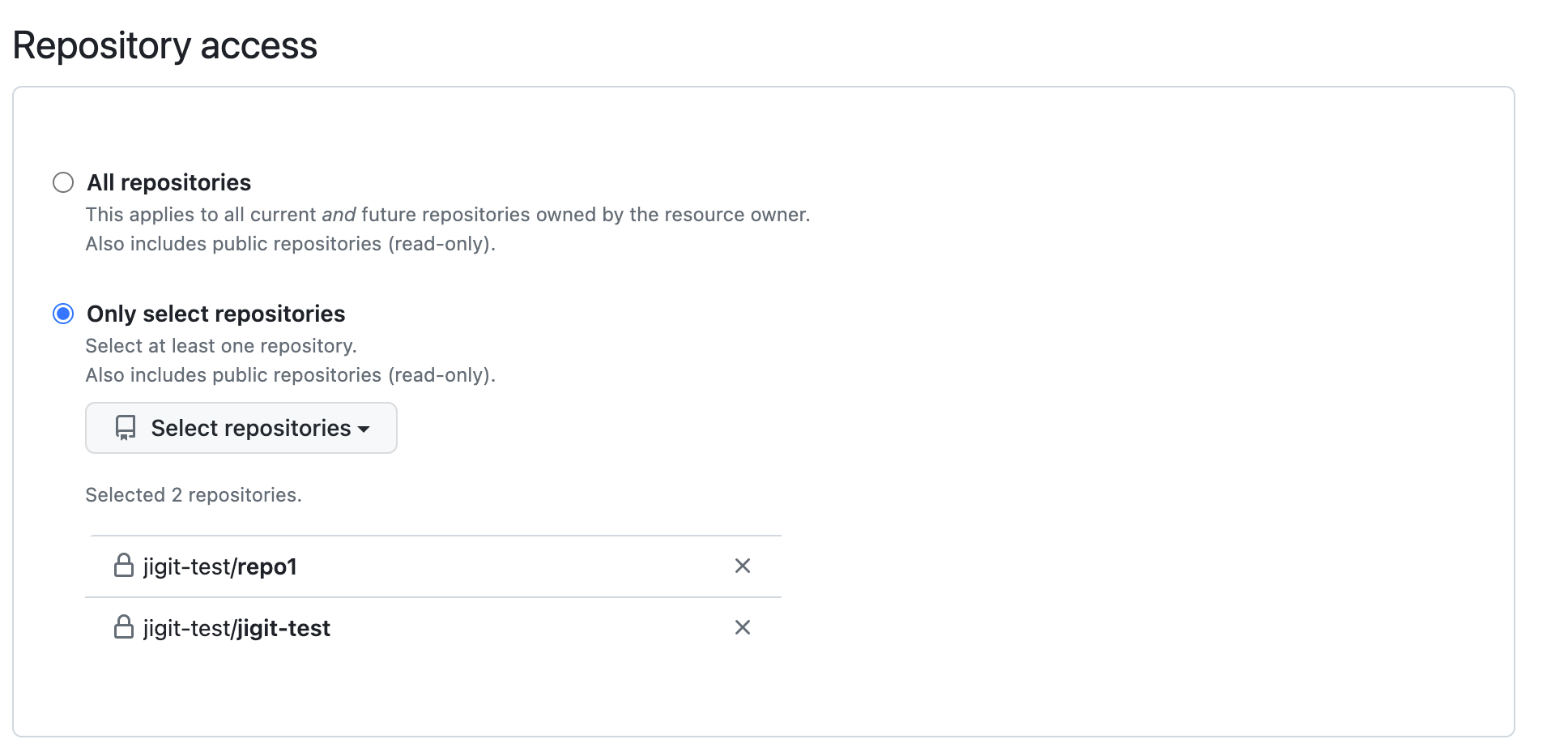This screenshot has width=1568, height=752.
Task: Click the repo icon in Select repositories button
Action: [126, 428]
